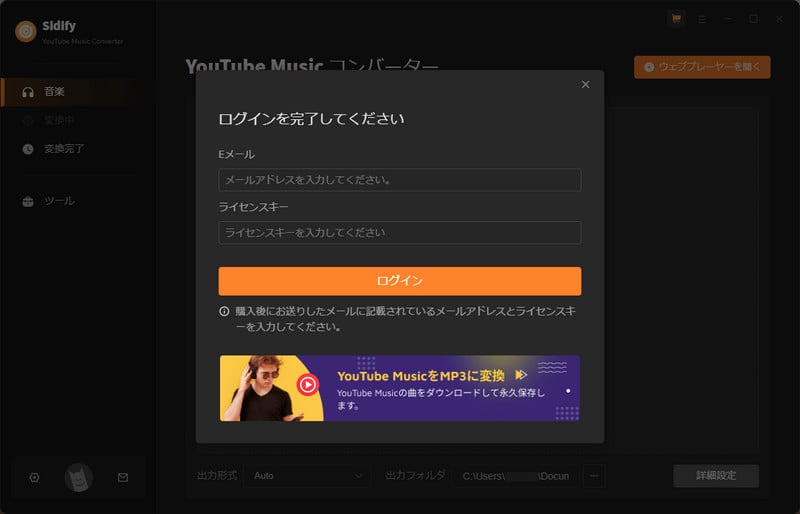Click the clock icon next to 変換完了
800x514 pixels.
(x=28, y=149)
